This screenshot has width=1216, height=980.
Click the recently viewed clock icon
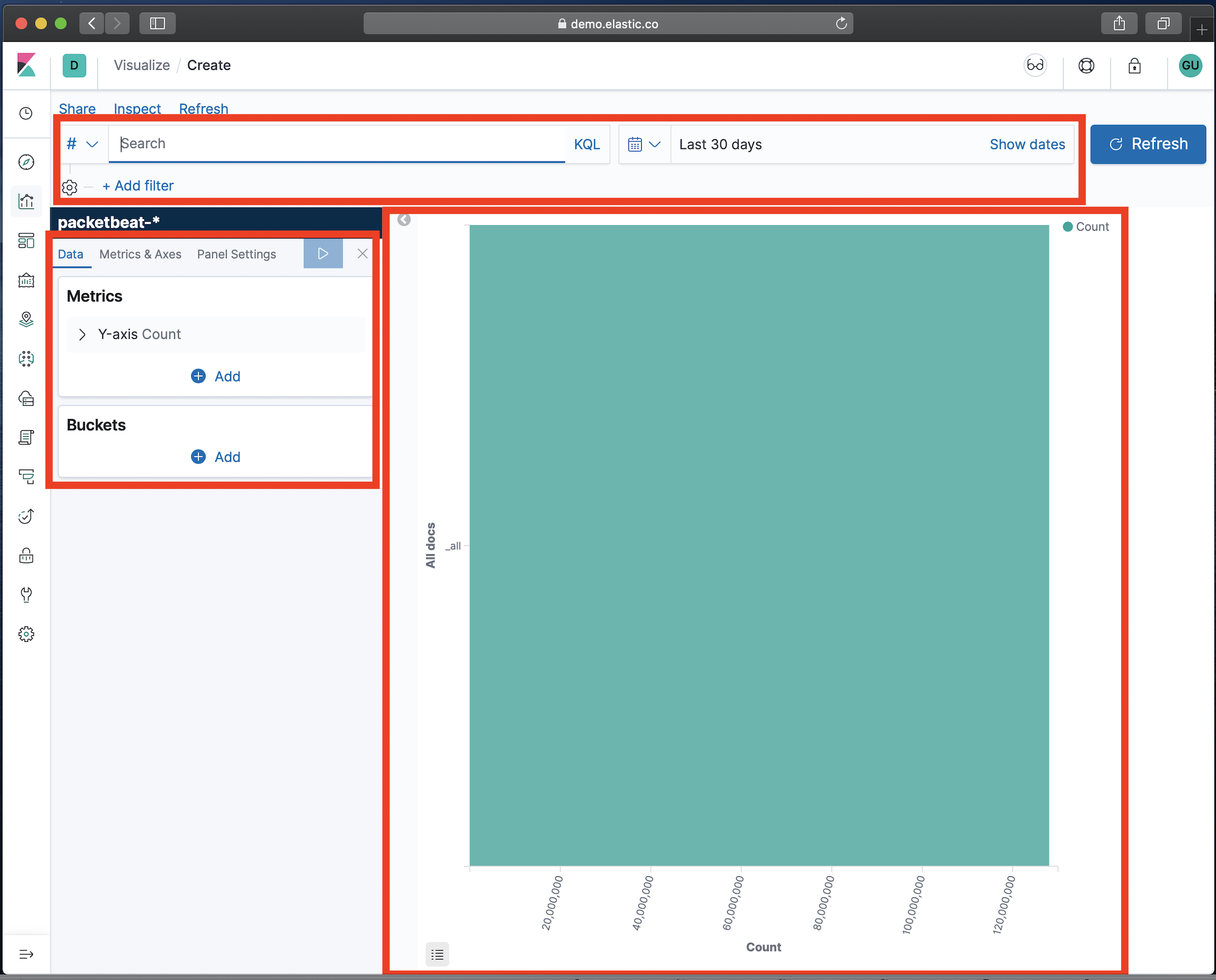(x=26, y=114)
